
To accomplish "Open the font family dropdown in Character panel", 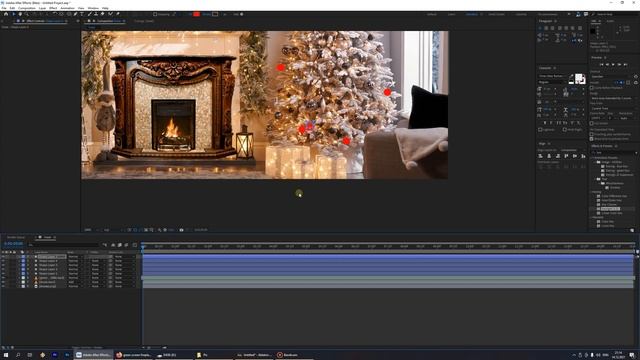I will click(x=552, y=76).
